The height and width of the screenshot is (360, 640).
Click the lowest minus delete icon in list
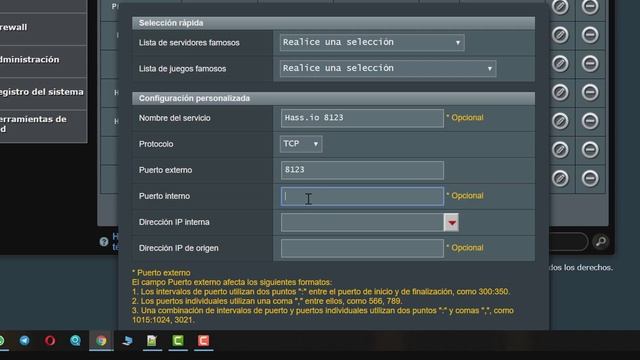590,178
